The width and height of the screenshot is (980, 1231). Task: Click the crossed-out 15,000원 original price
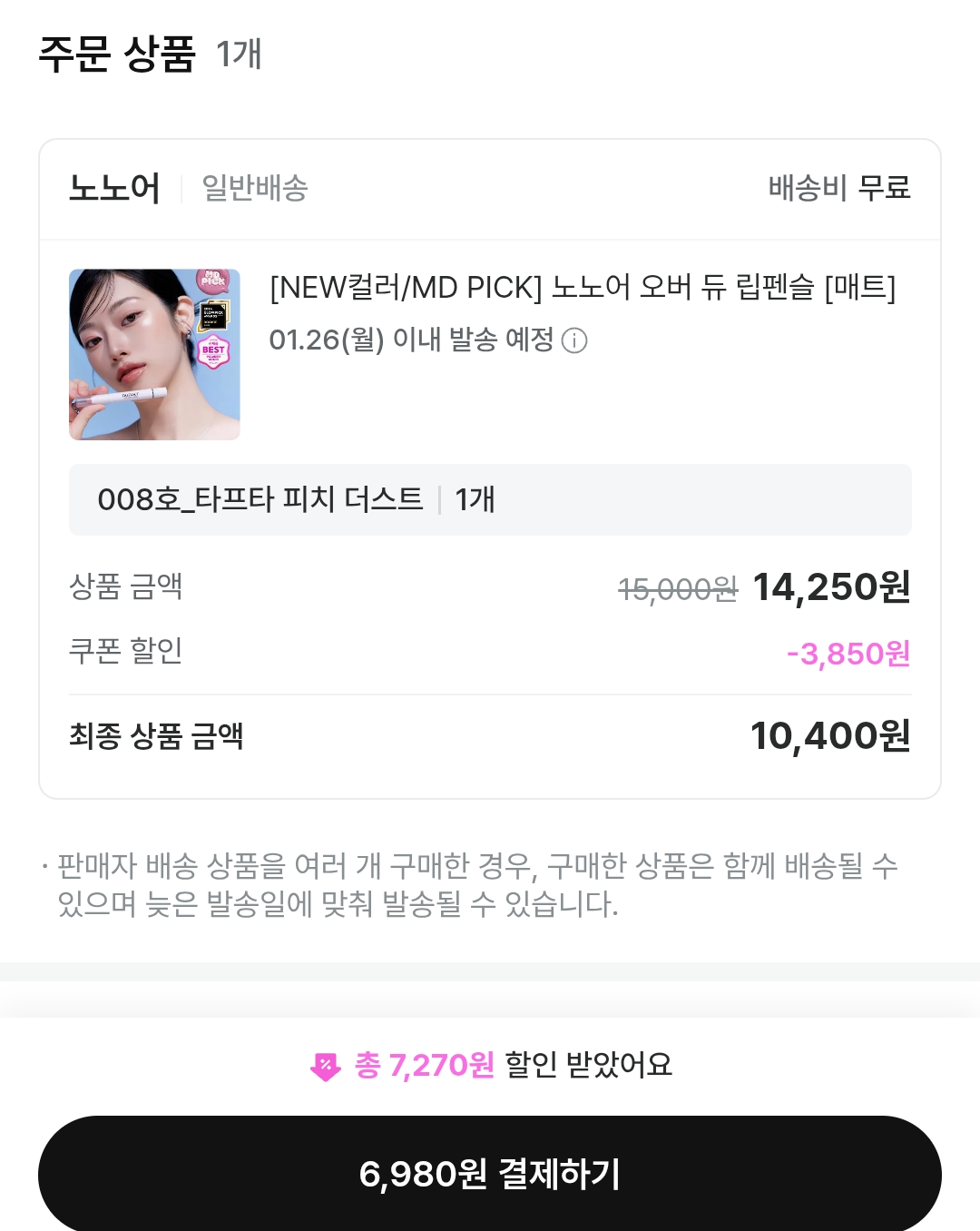click(x=677, y=590)
